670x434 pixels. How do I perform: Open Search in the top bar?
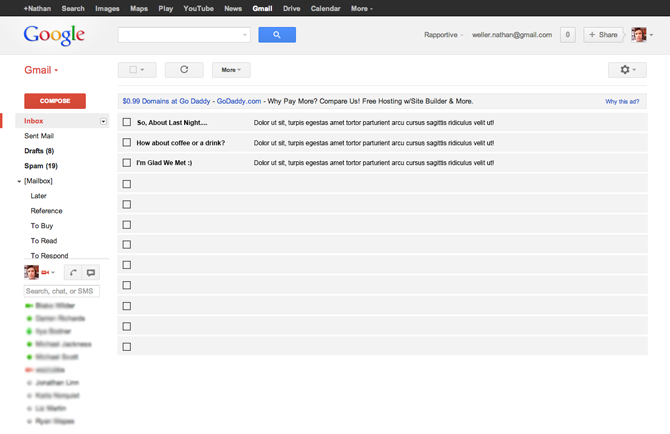coord(73,8)
